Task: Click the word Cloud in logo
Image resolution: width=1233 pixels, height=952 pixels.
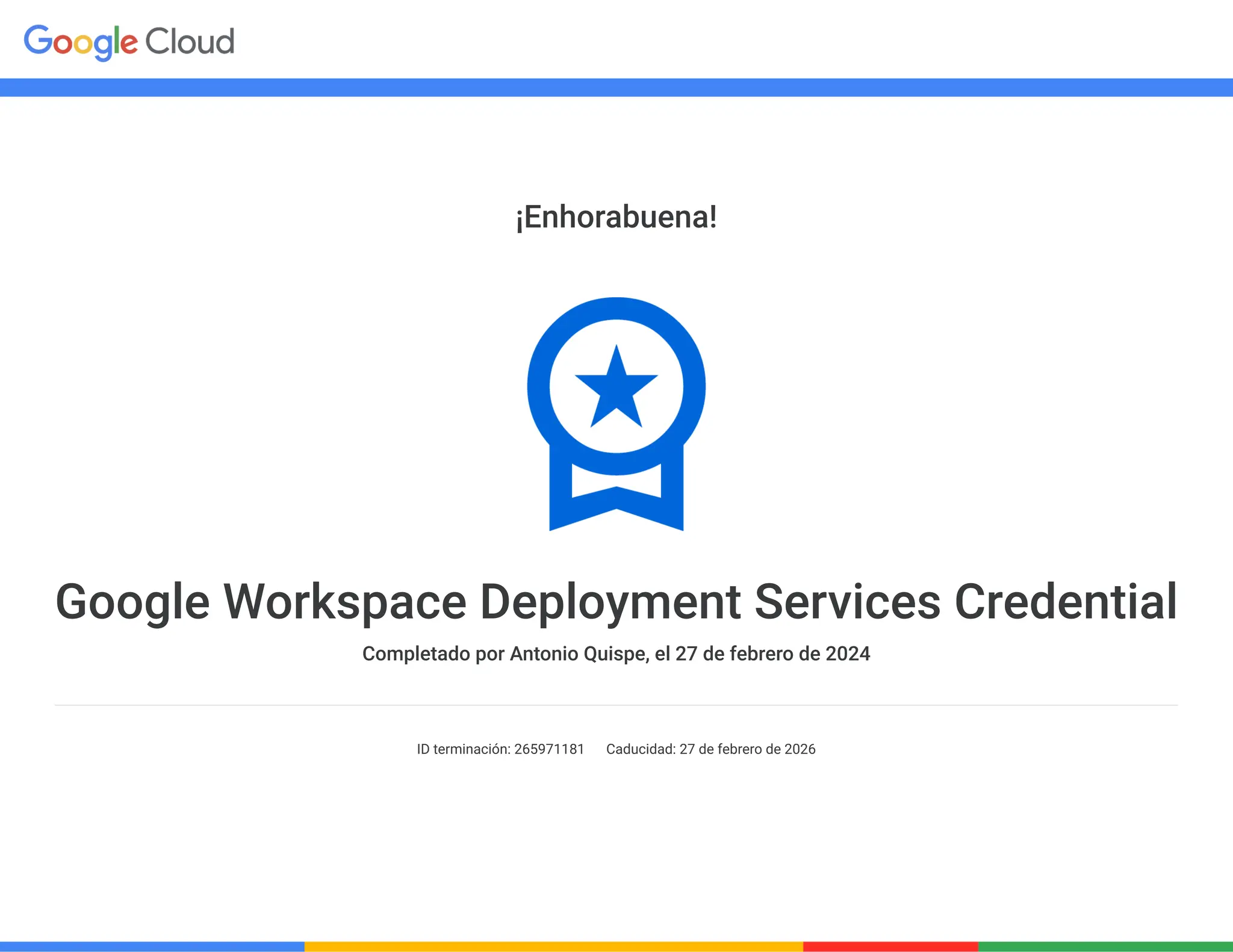Action: click(x=190, y=42)
